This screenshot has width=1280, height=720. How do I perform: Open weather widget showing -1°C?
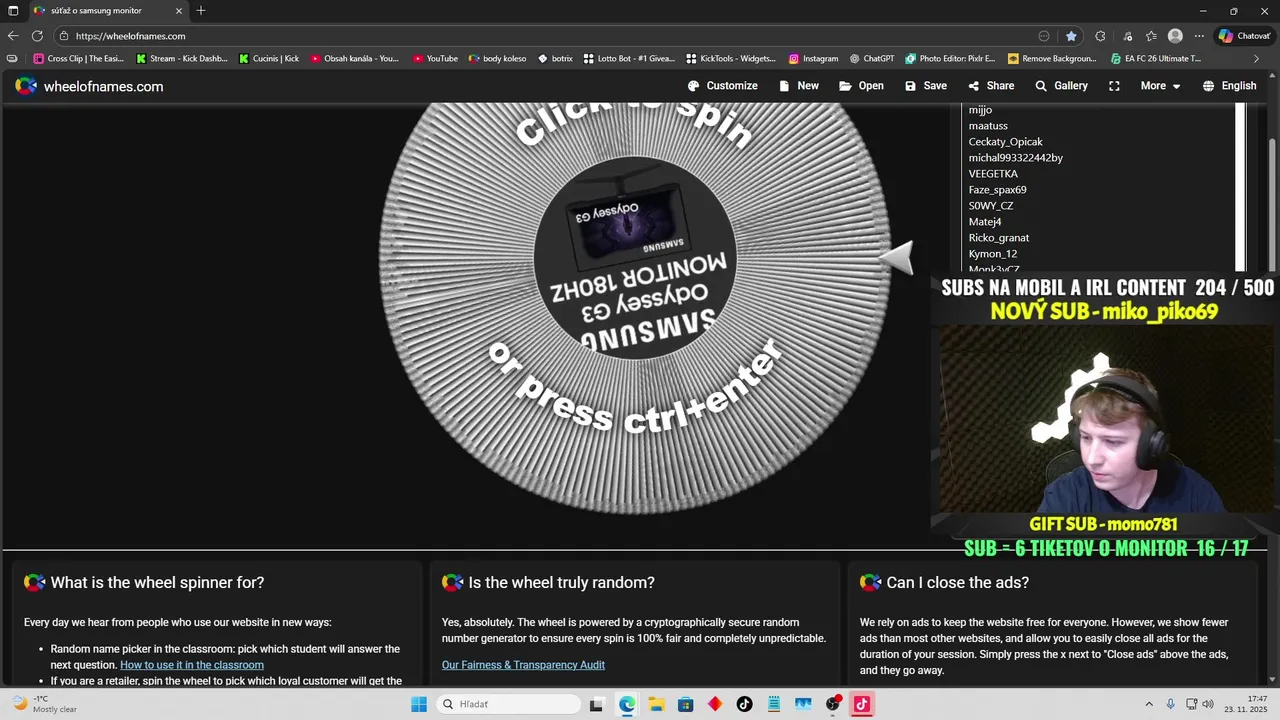(x=42, y=704)
